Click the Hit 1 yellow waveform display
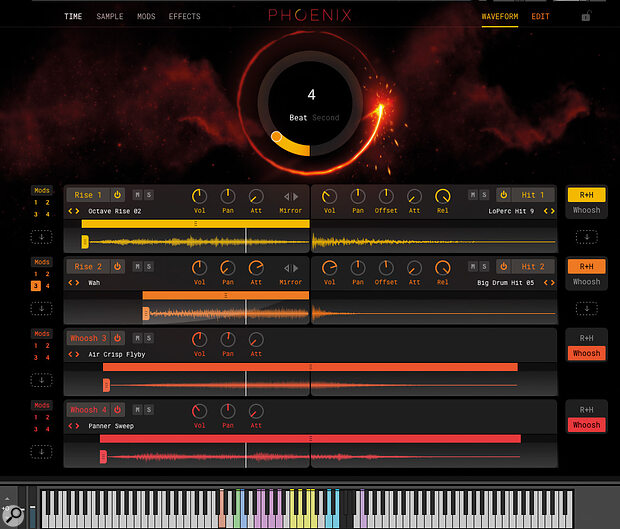This screenshot has width=620, height=529. coord(434,241)
